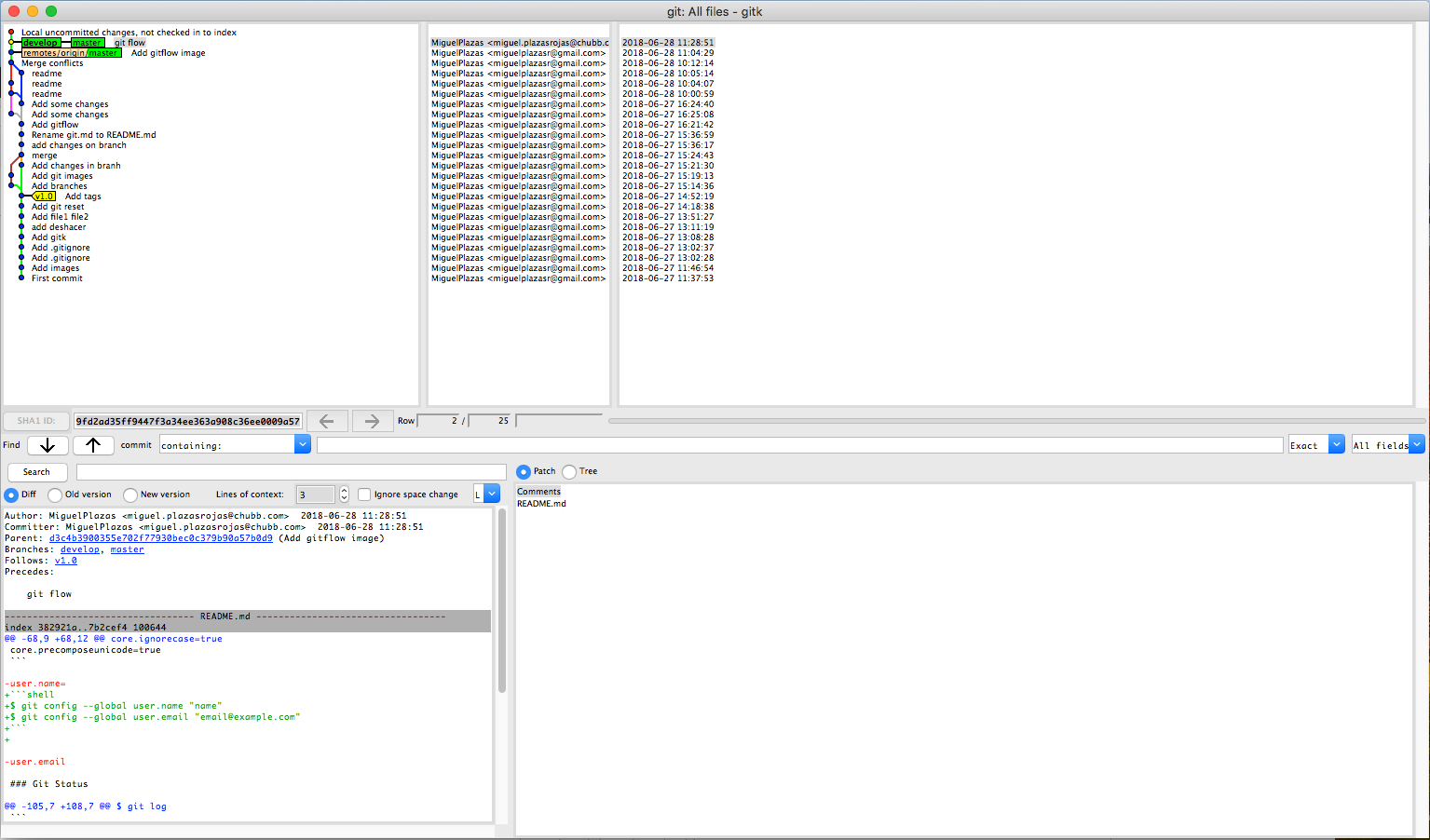Select the New version radio button
Image resolution: width=1430 pixels, height=840 pixels.
click(130, 495)
